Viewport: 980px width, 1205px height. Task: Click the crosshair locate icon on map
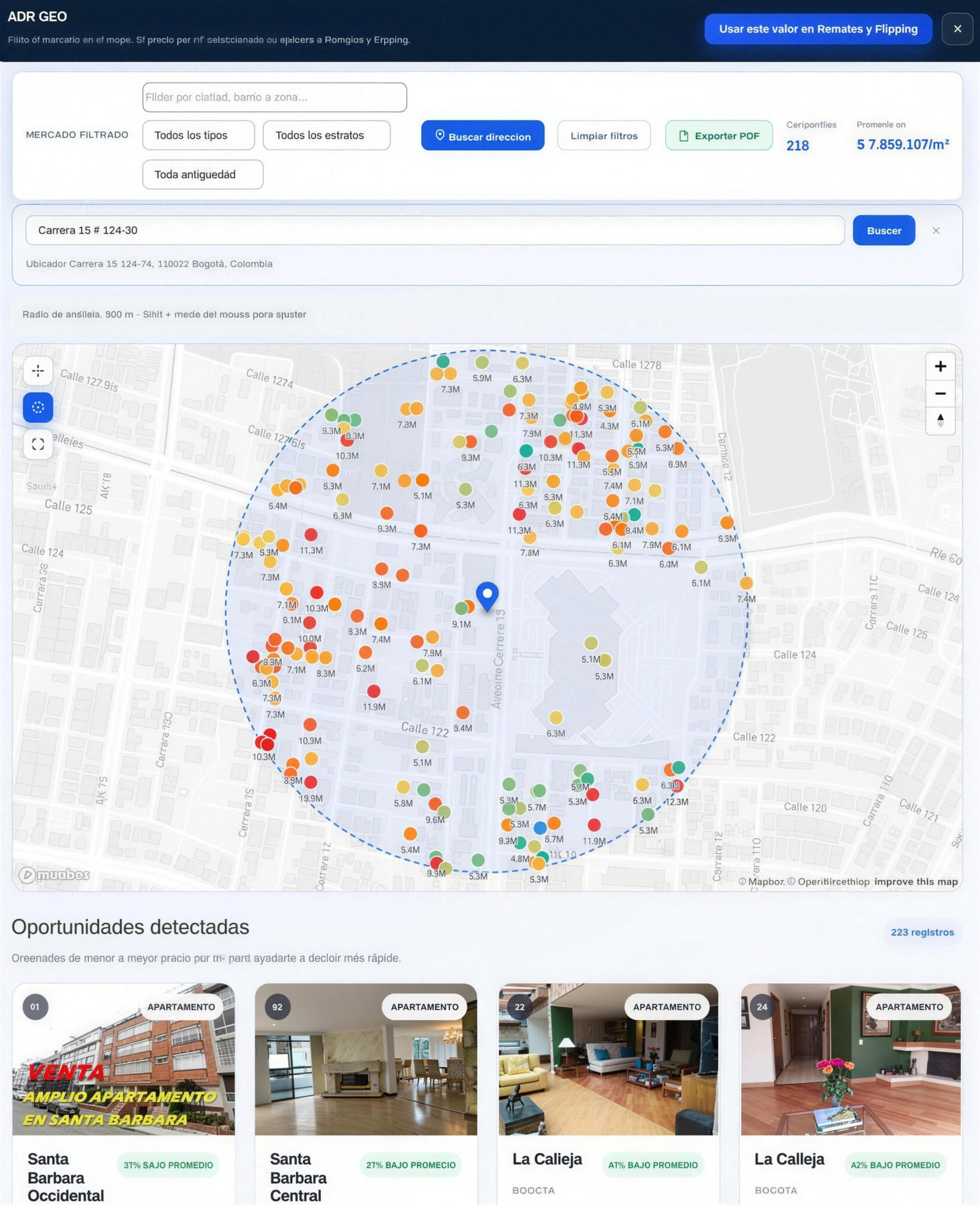pos(38,371)
